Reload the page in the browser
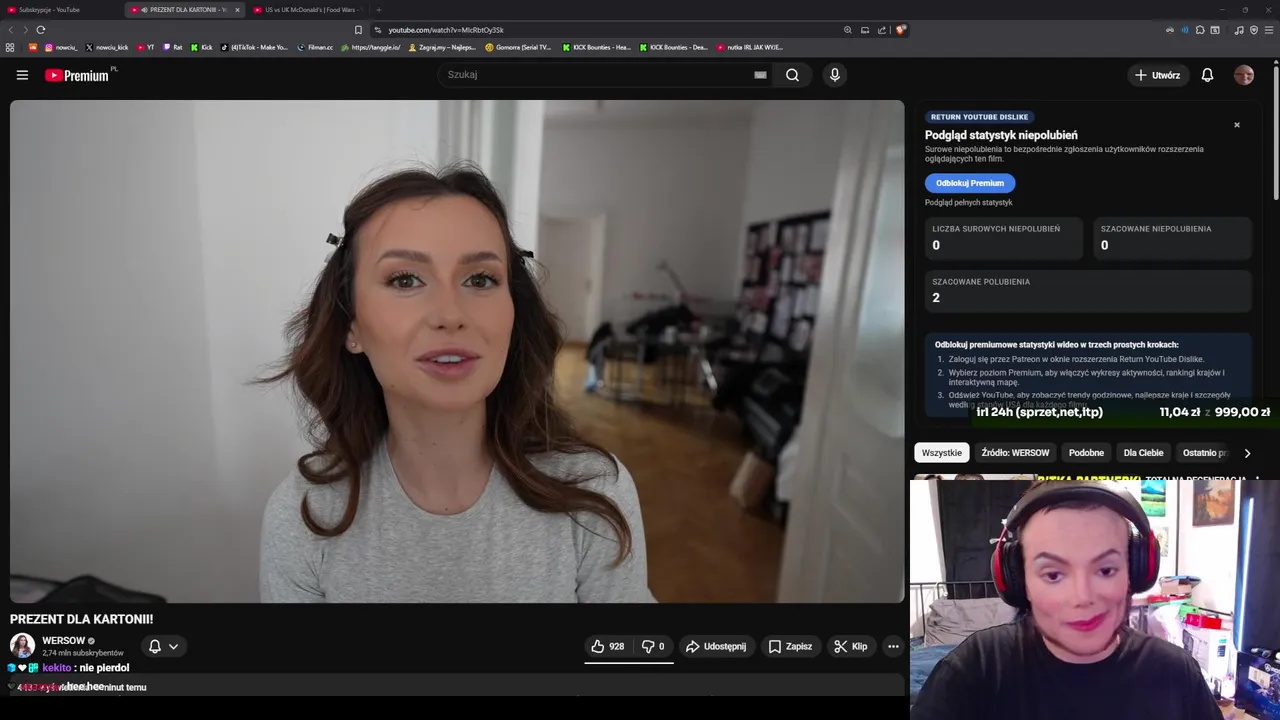This screenshot has height=720, width=1280. pyautogui.click(x=41, y=30)
